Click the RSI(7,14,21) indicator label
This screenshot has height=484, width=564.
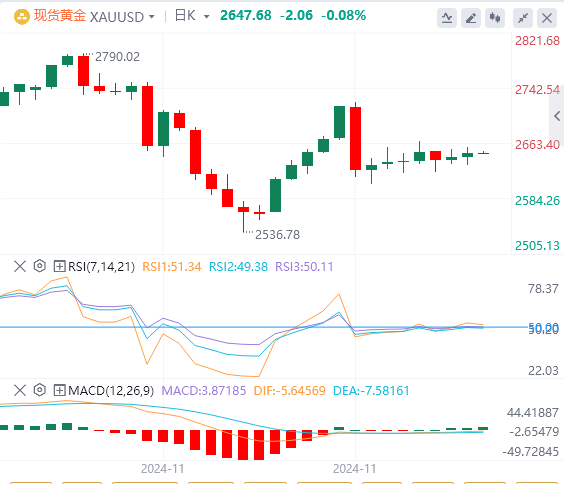tap(101, 267)
